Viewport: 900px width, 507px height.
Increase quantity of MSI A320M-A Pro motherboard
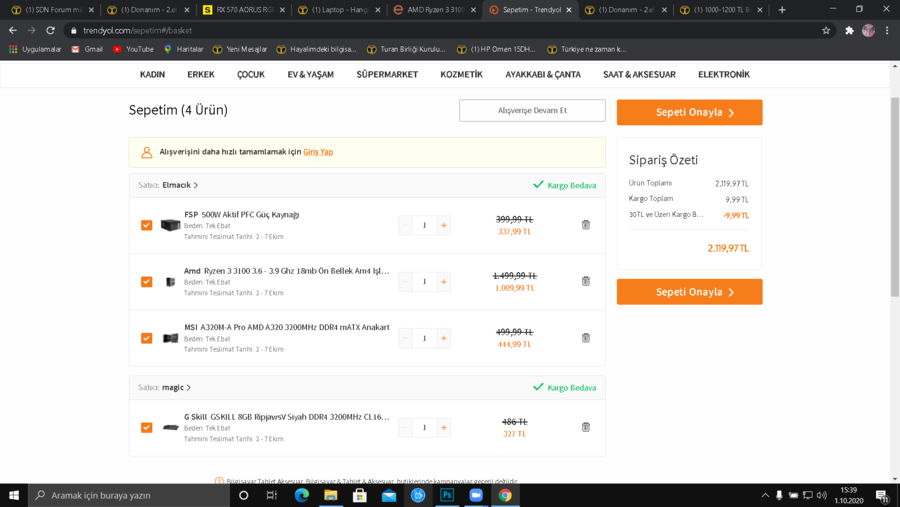444,338
